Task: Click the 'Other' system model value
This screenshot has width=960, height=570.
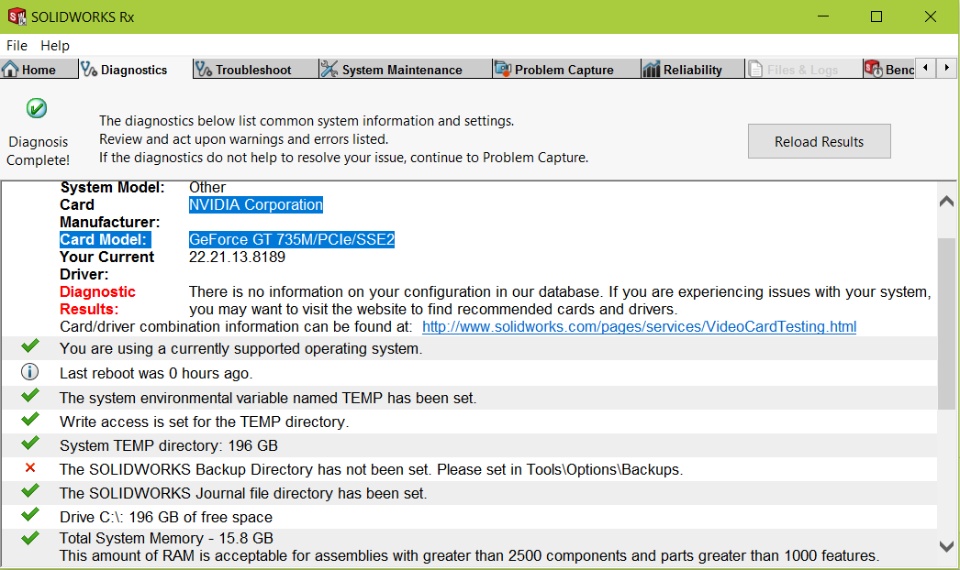Action: pyautogui.click(x=207, y=187)
